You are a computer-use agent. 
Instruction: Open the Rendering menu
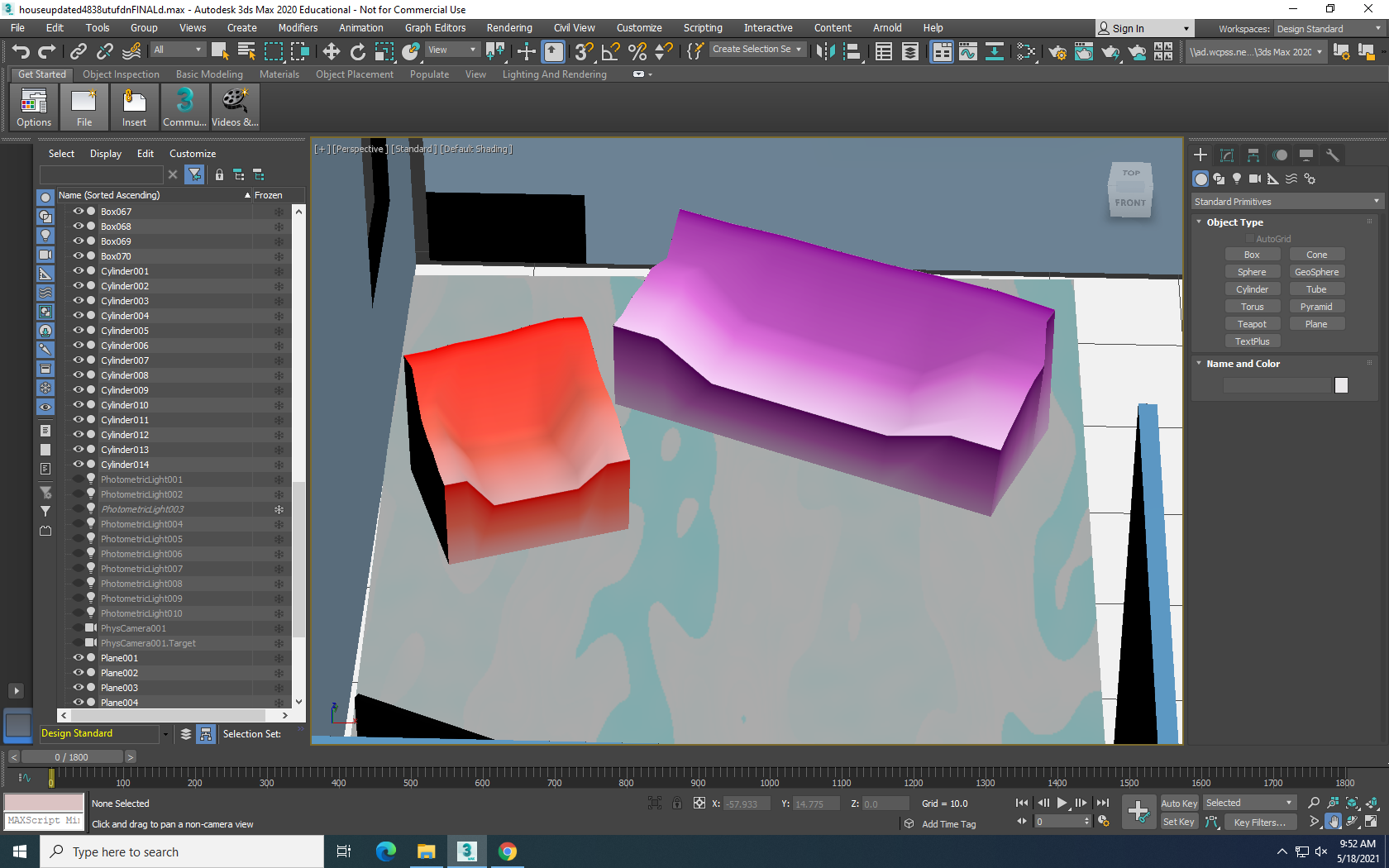[509, 28]
